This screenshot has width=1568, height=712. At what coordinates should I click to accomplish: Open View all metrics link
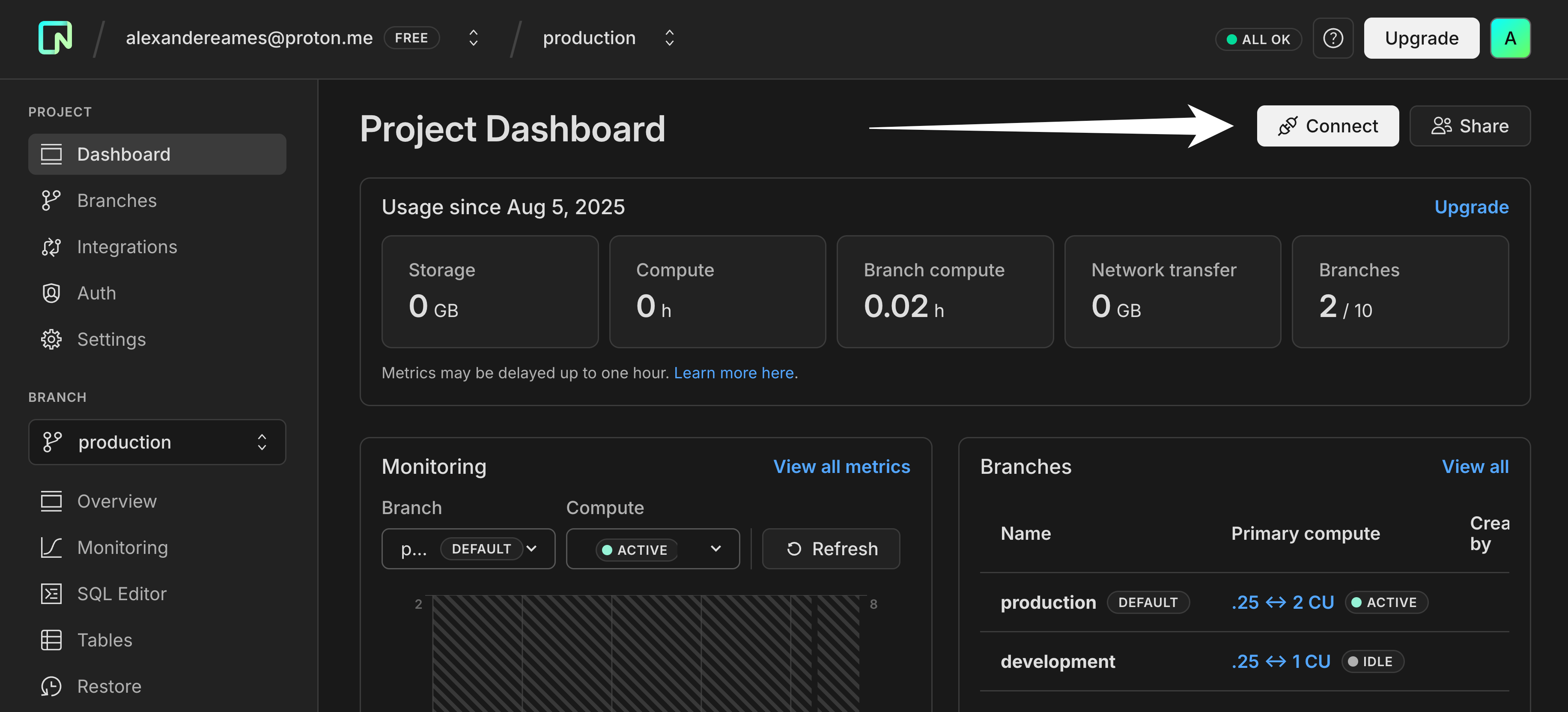[x=841, y=467]
